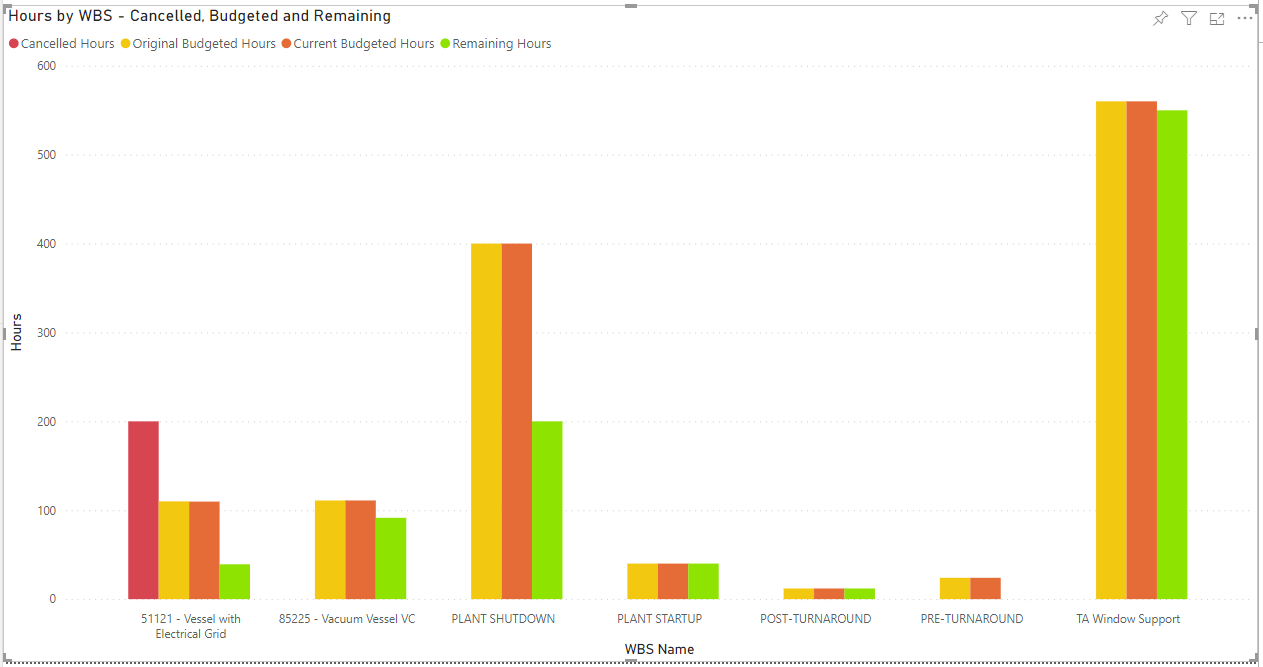The height and width of the screenshot is (667, 1263).
Task: Click the yellow bar for TA Window Support
Action: tap(1111, 350)
